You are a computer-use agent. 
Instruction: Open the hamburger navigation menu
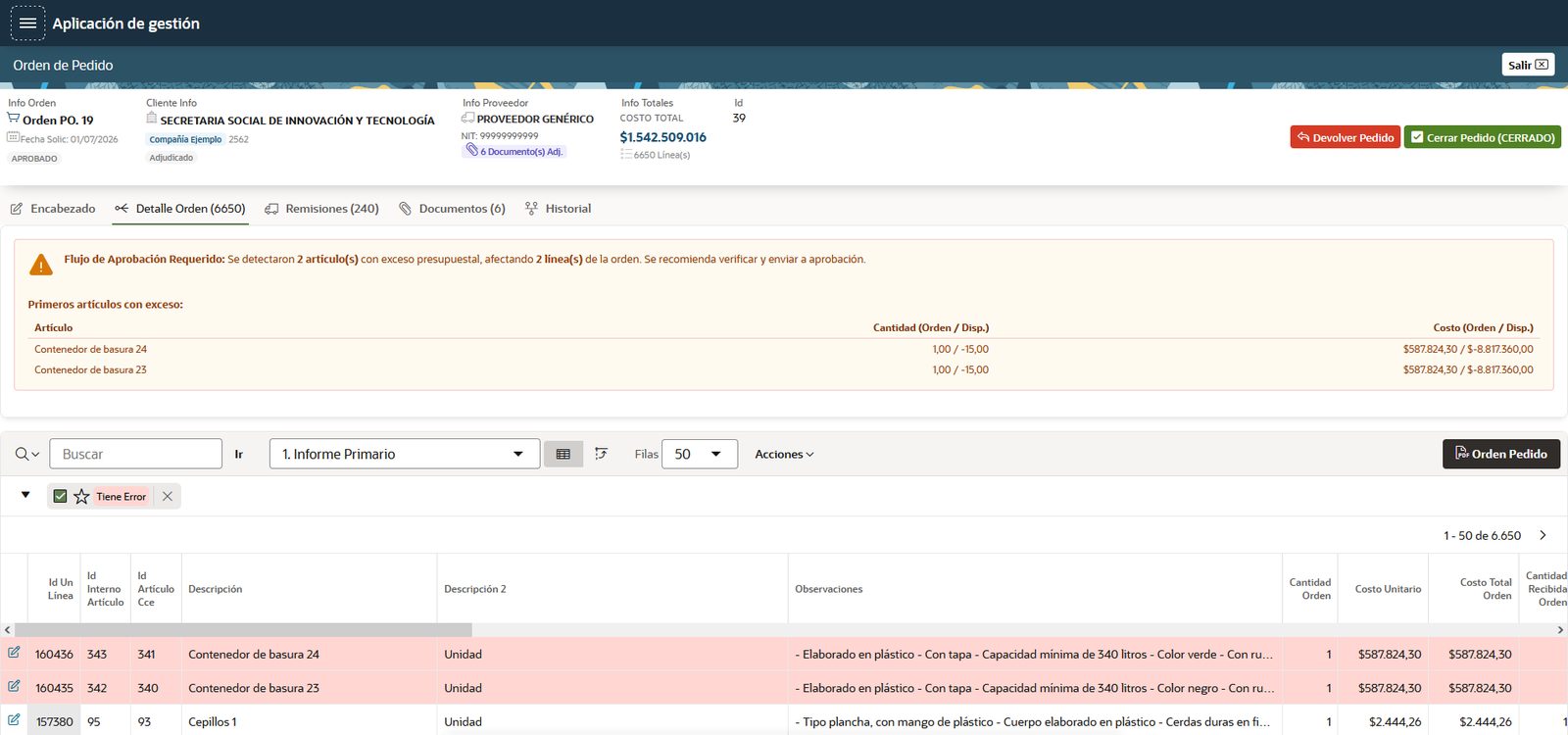tap(27, 23)
